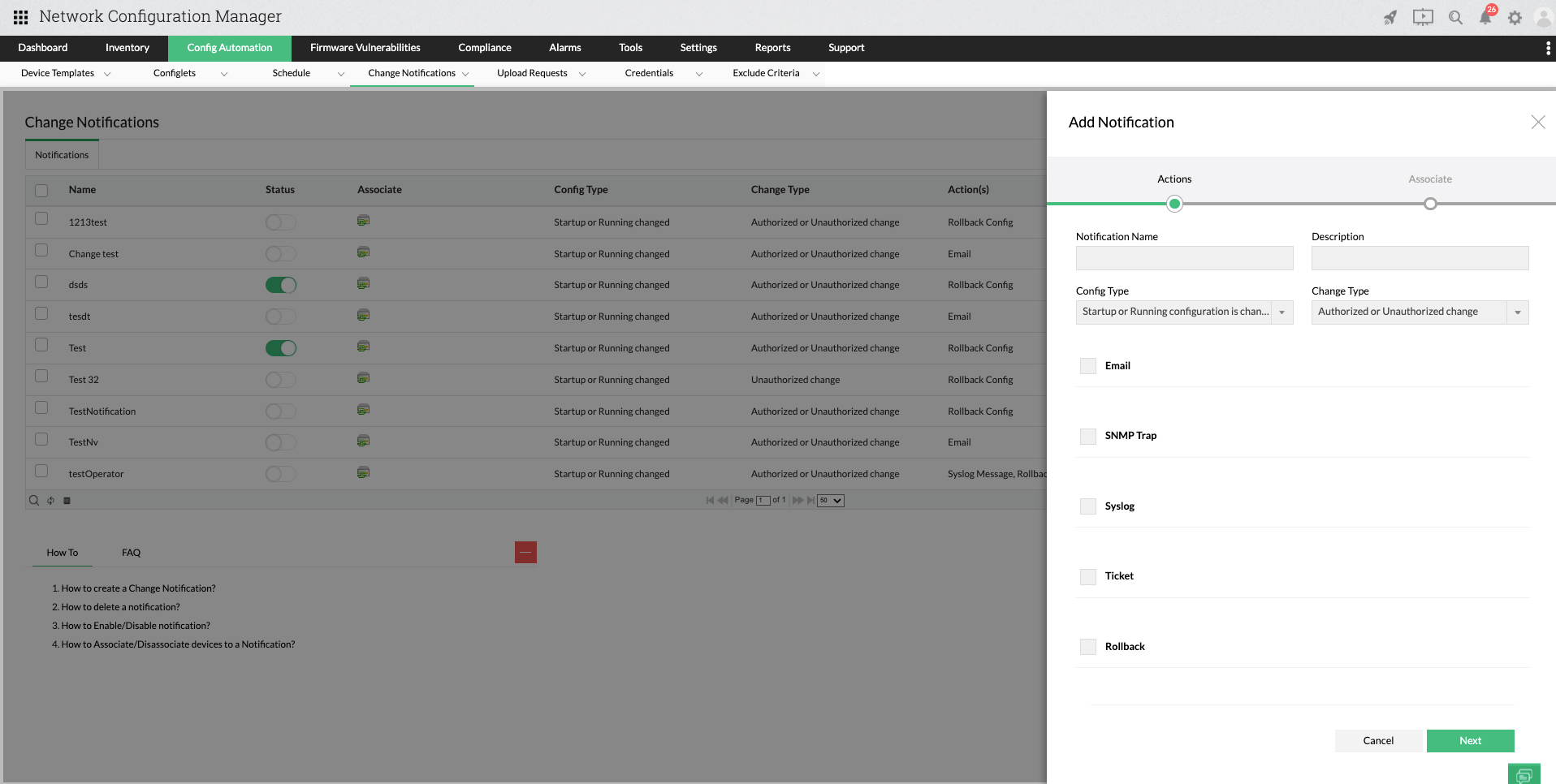Check the Email action checkbox
This screenshot has width=1556, height=784.
point(1087,365)
